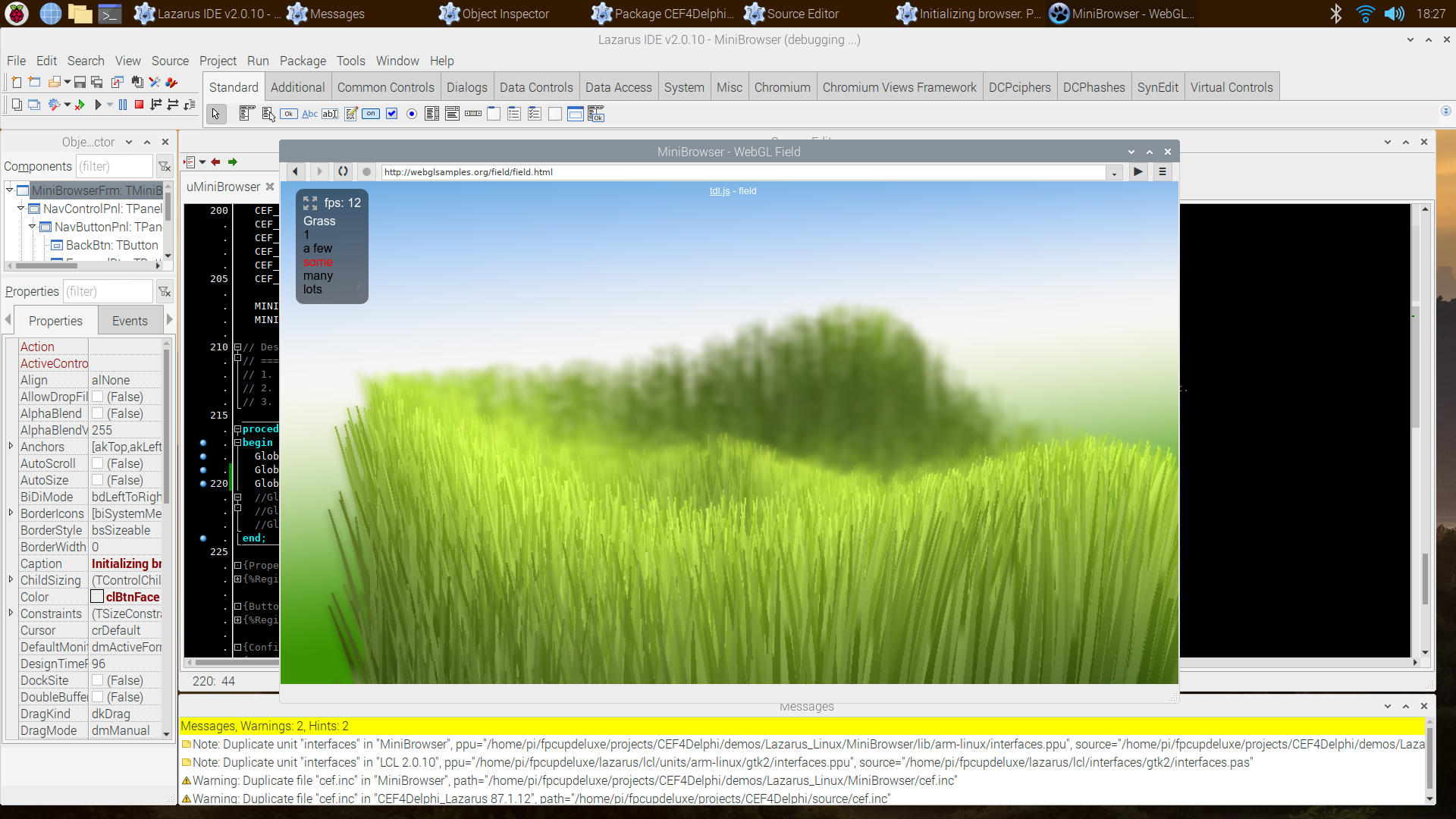Toggle AllowDropFiles checkbox
The width and height of the screenshot is (1456, 819).
[x=98, y=397]
